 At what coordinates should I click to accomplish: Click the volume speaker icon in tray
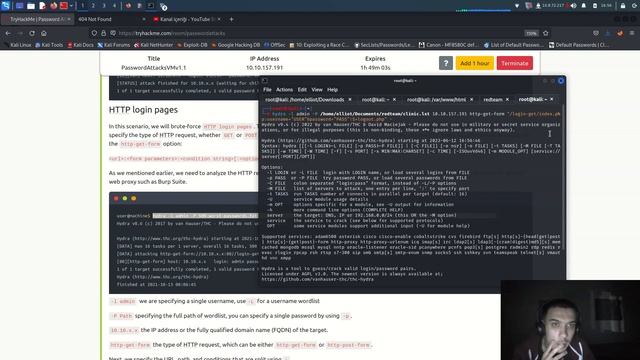coord(573,6)
